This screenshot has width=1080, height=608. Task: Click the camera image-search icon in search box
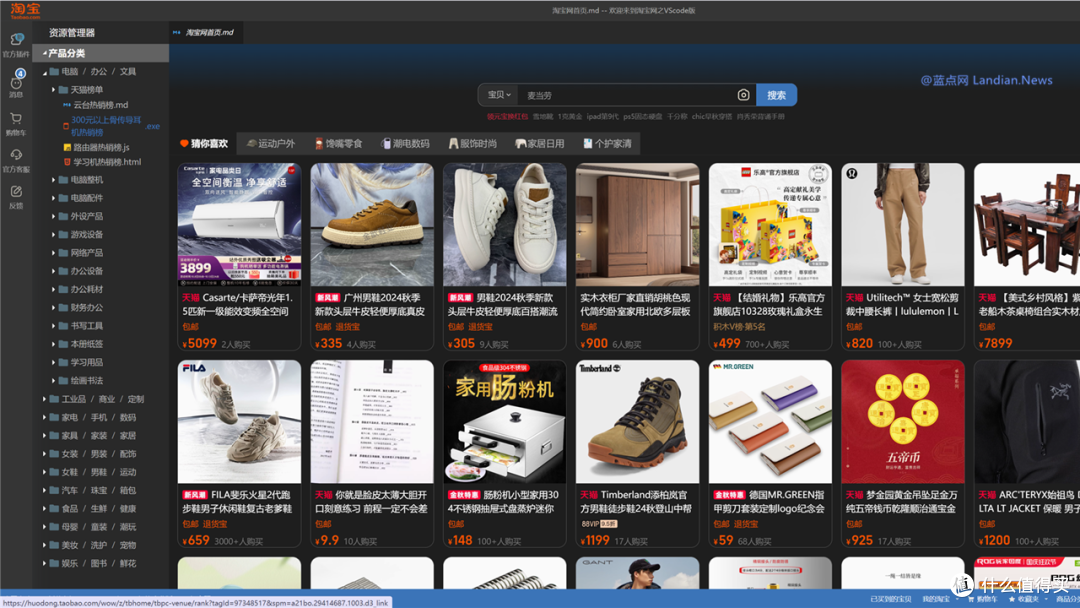(743, 95)
